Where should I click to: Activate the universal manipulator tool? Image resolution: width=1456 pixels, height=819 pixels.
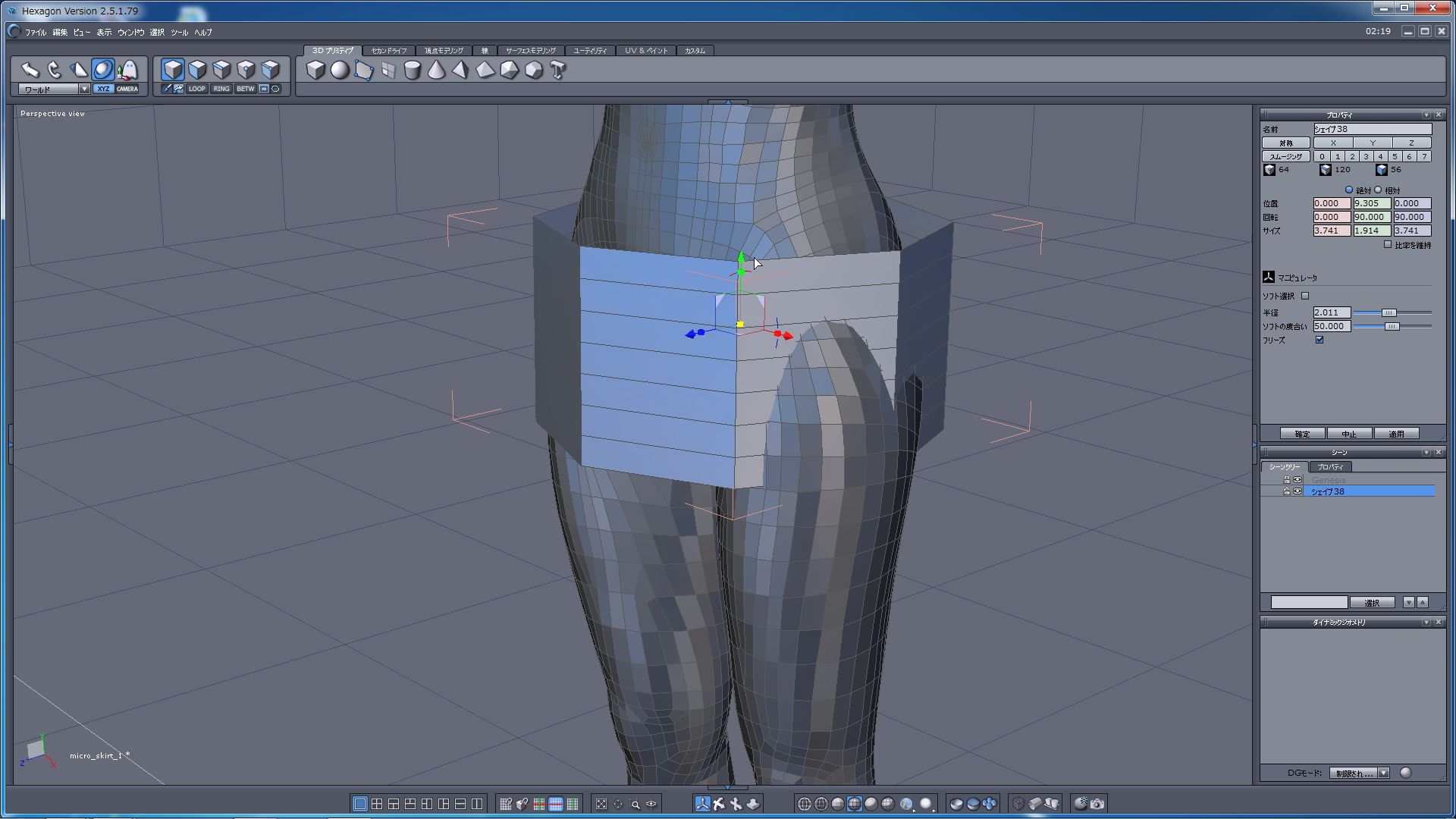click(102, 70)
